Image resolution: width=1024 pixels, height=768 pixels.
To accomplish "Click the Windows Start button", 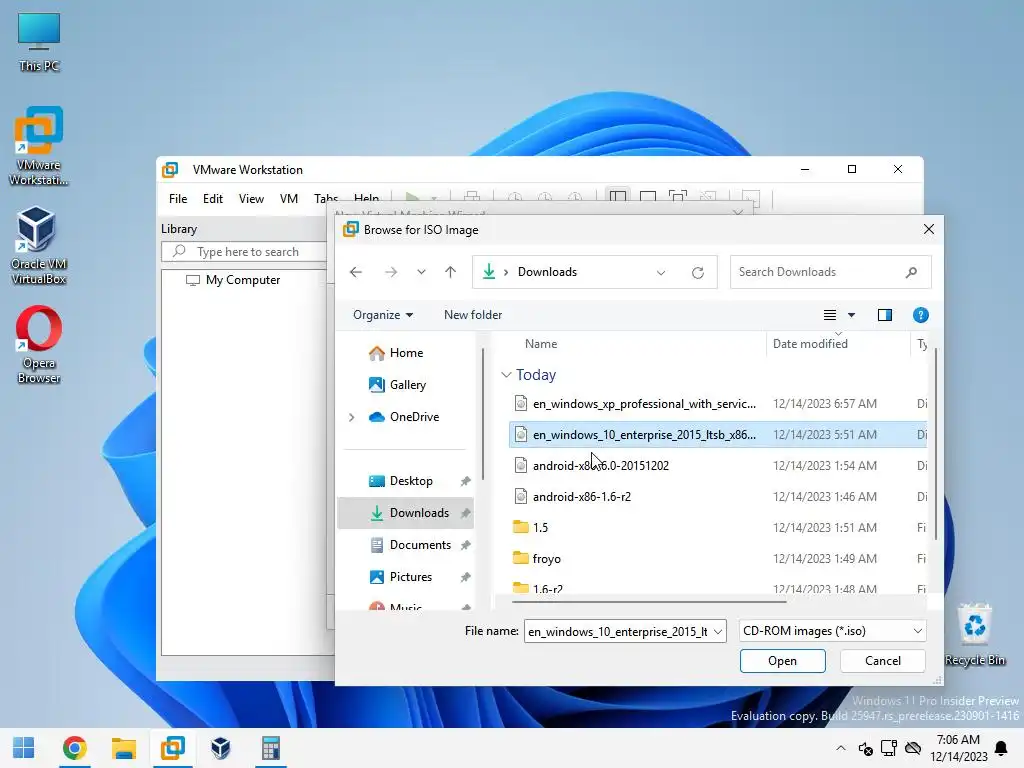I will [24, 748].
